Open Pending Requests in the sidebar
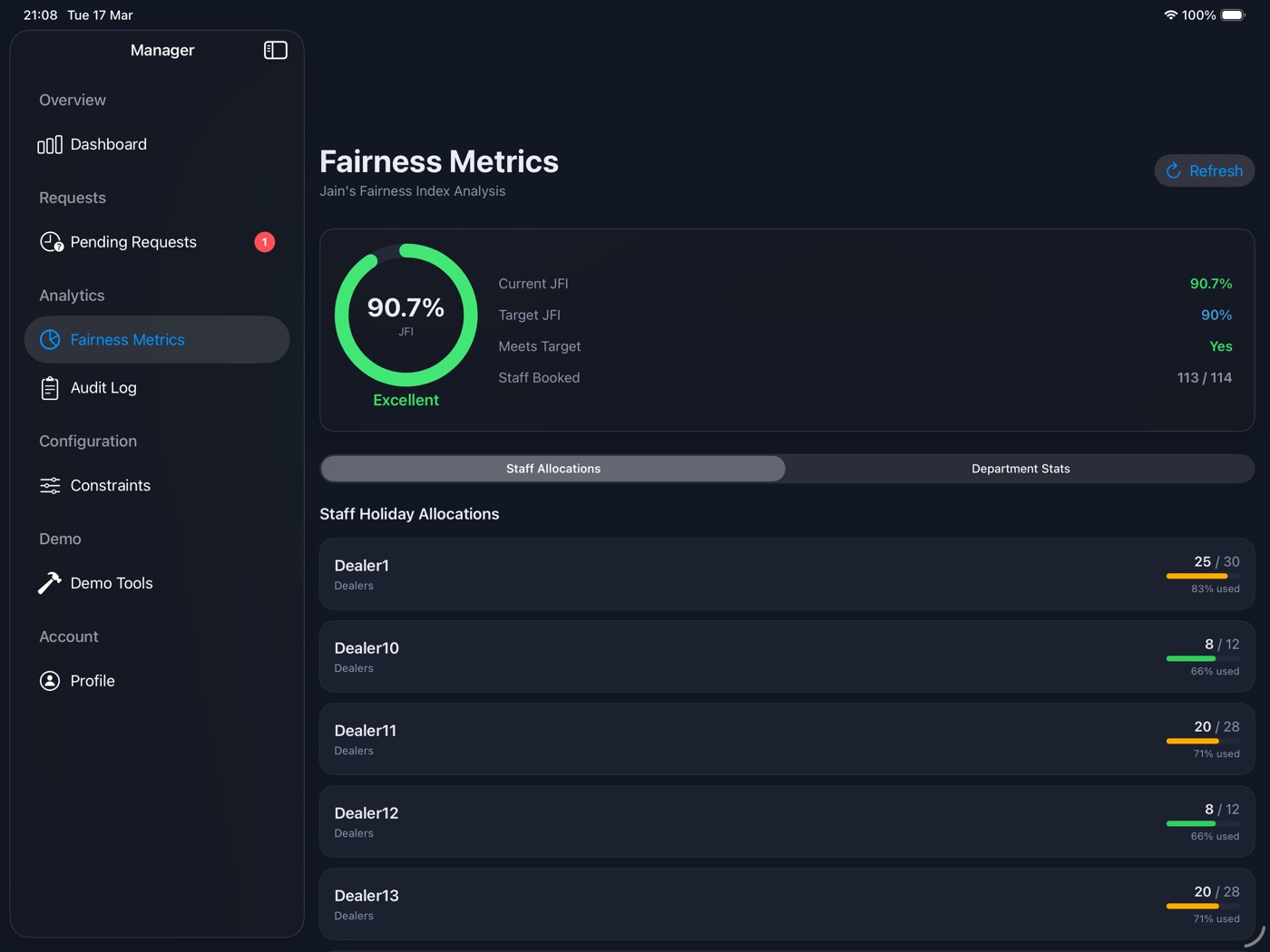Image resolution: width=1270 pixels, height=952 pixels. click(x=157, y=242)
